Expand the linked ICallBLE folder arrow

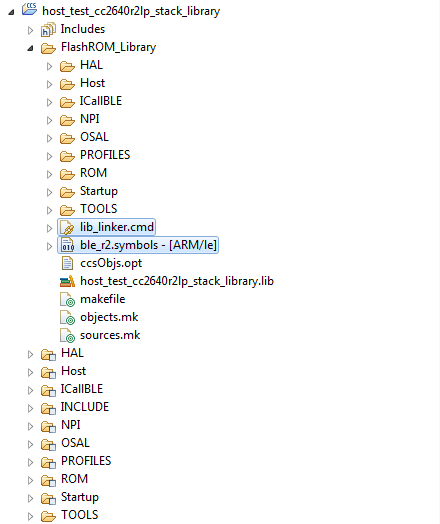(x=30, y=390)
